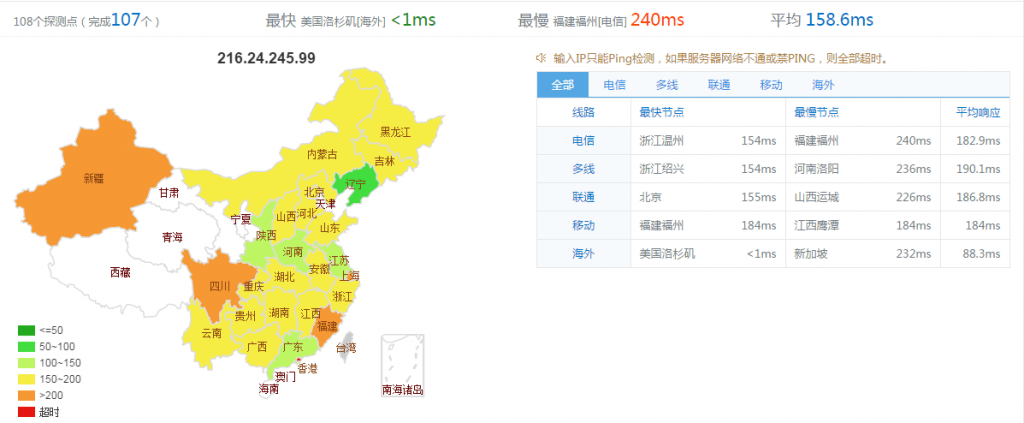
Task: Open the 移动 line row link
Action: pyautogui.click(x=583, y=225)
